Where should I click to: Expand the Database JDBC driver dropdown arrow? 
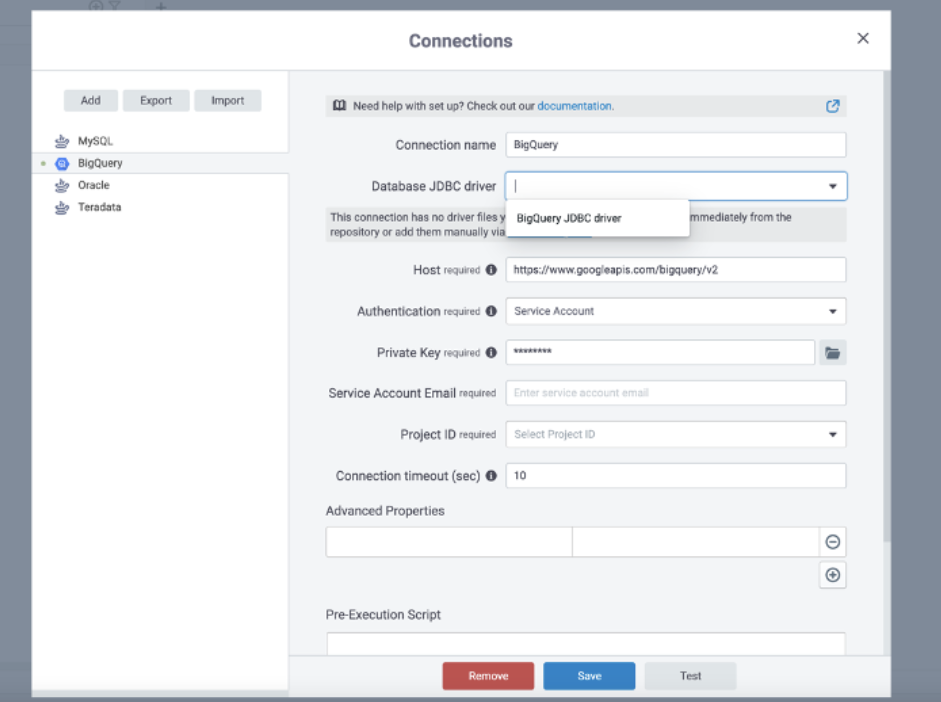pos(832,187)
